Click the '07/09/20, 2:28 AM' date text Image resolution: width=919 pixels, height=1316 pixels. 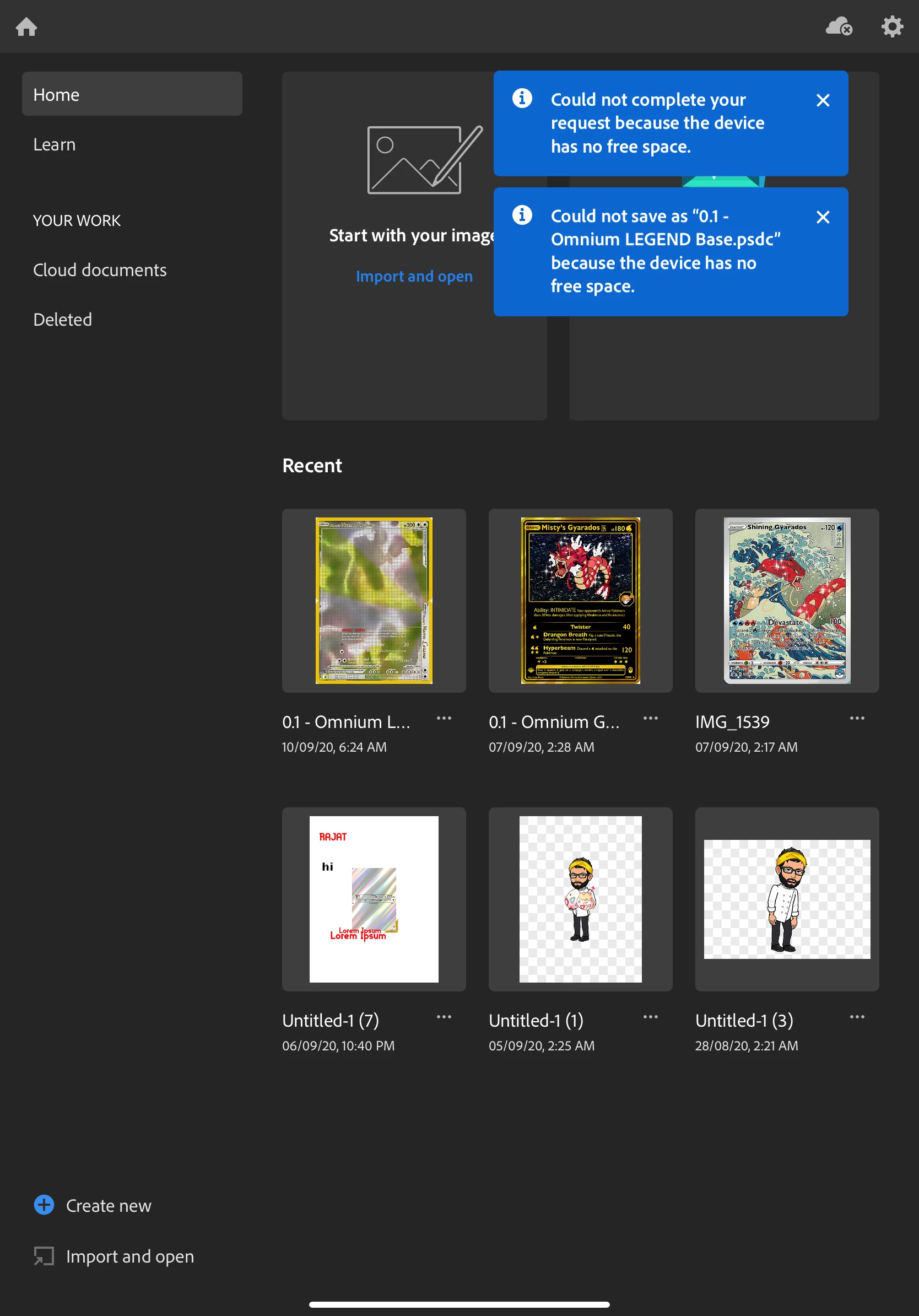pyautogui.click(x=542, y=747)
